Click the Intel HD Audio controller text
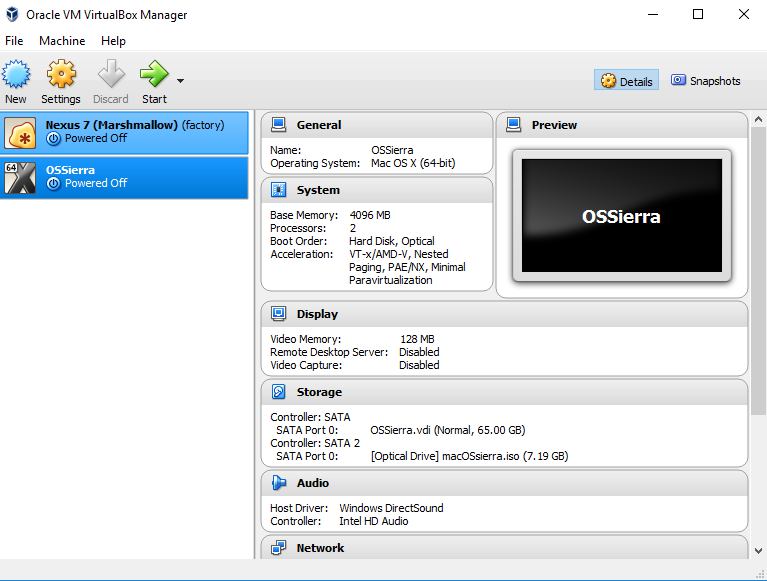The height and width of the screenshot is (581, 767). point(374,521)
